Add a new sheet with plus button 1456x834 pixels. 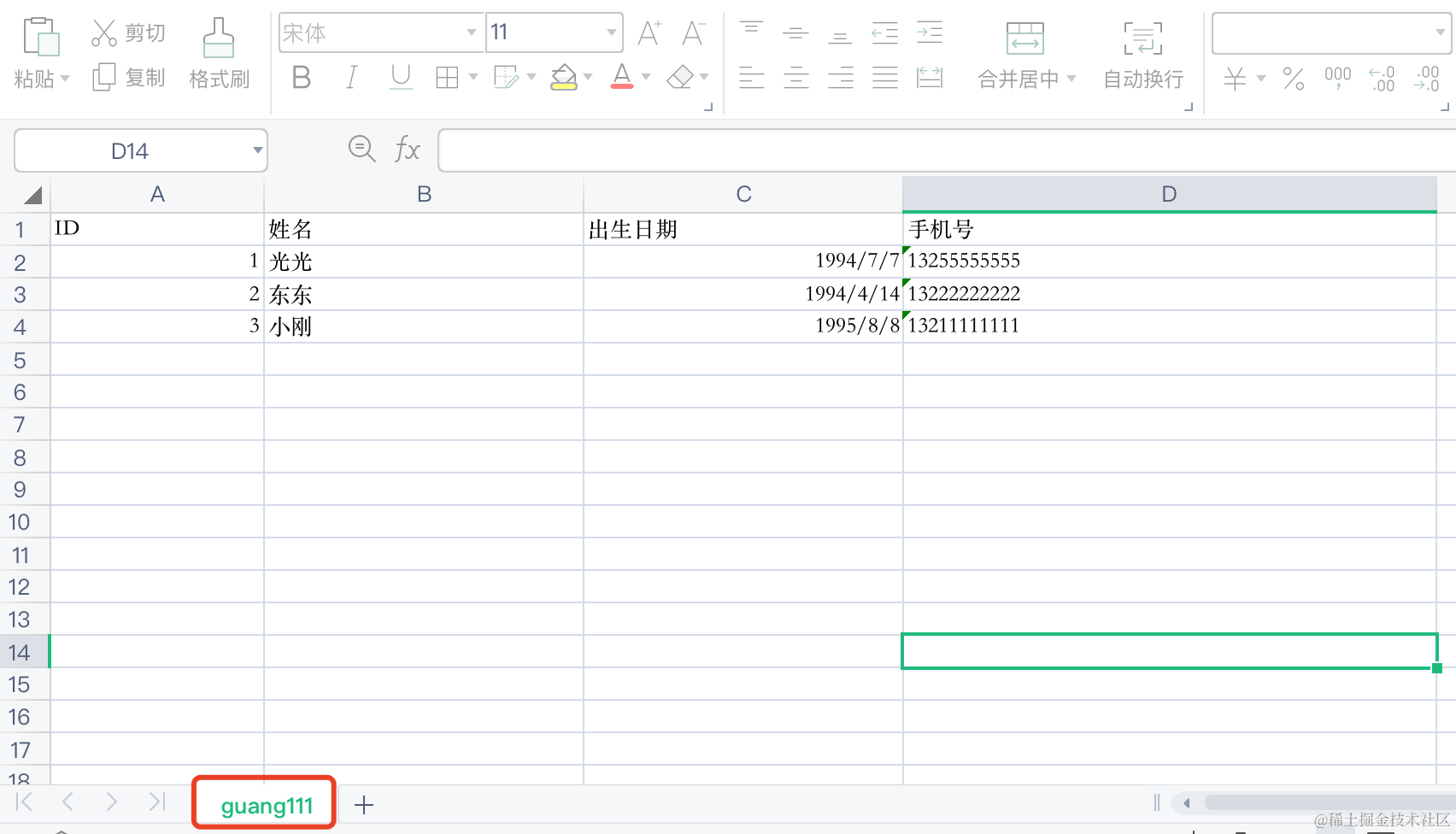pyautogui.click(x=364, y=805)
